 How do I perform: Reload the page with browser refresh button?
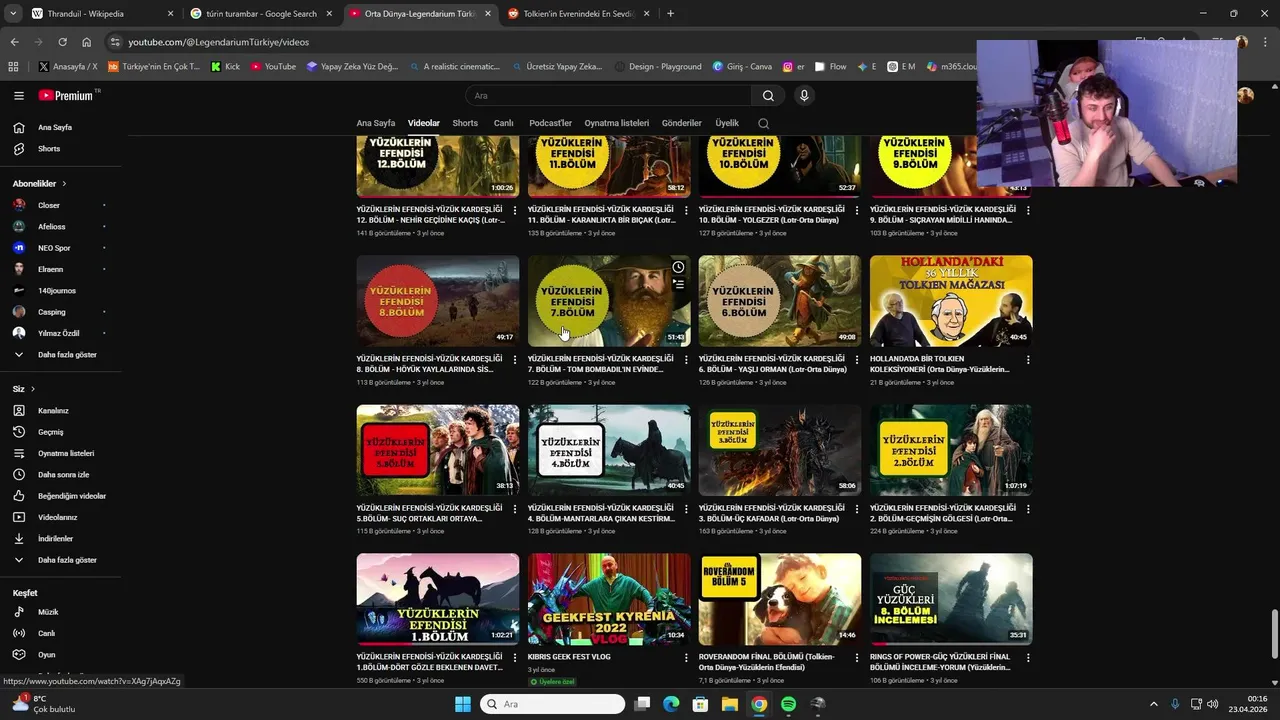[x=62, y=42]
